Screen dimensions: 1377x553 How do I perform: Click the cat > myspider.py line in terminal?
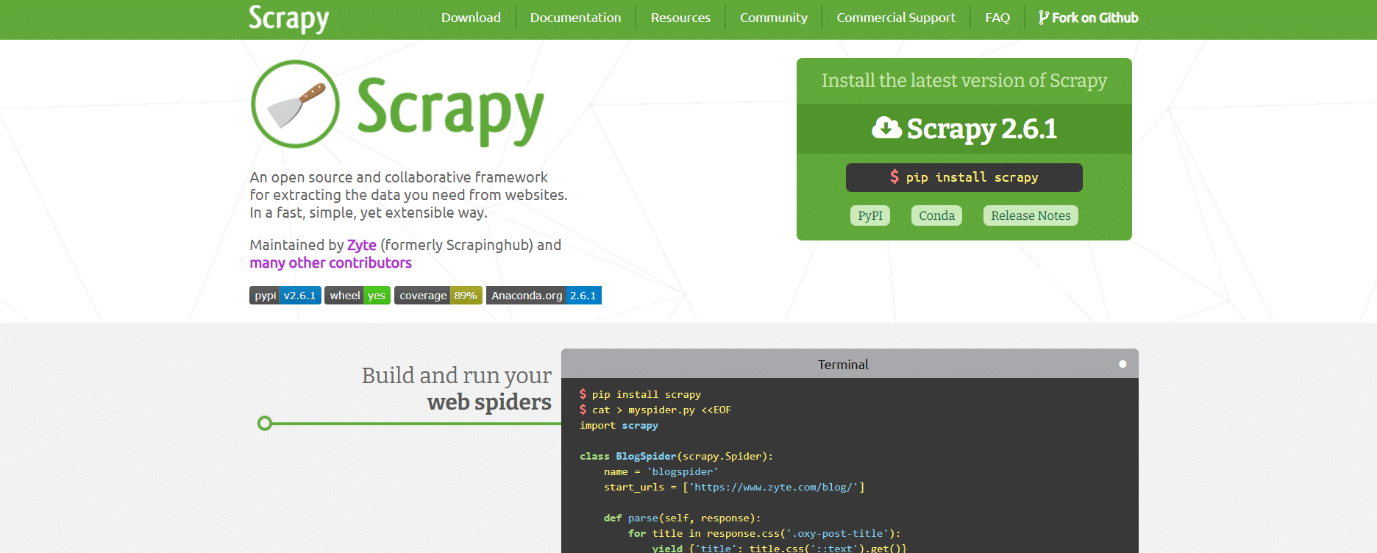[656, 410]
